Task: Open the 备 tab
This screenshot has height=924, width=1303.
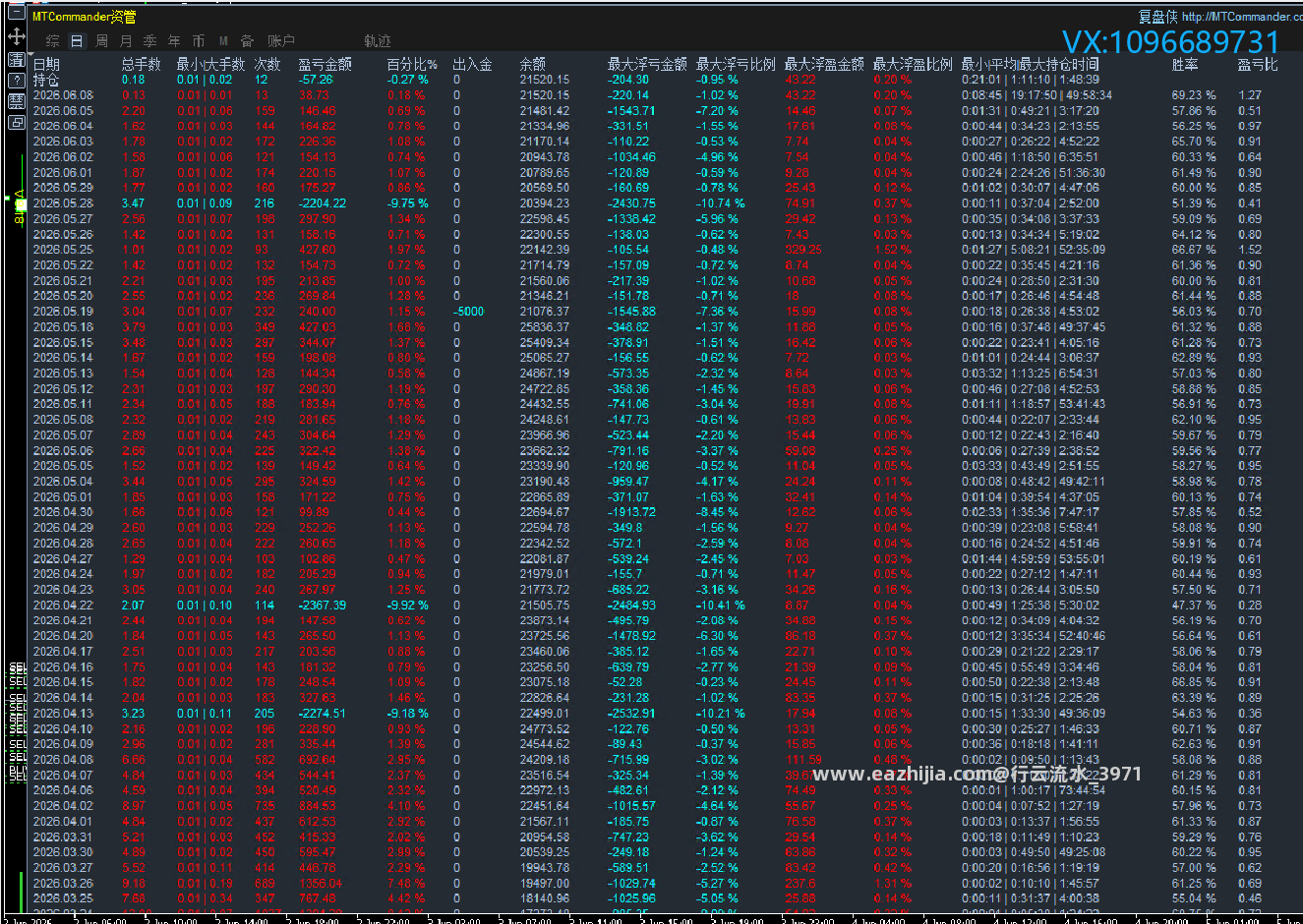Action: 247,41
